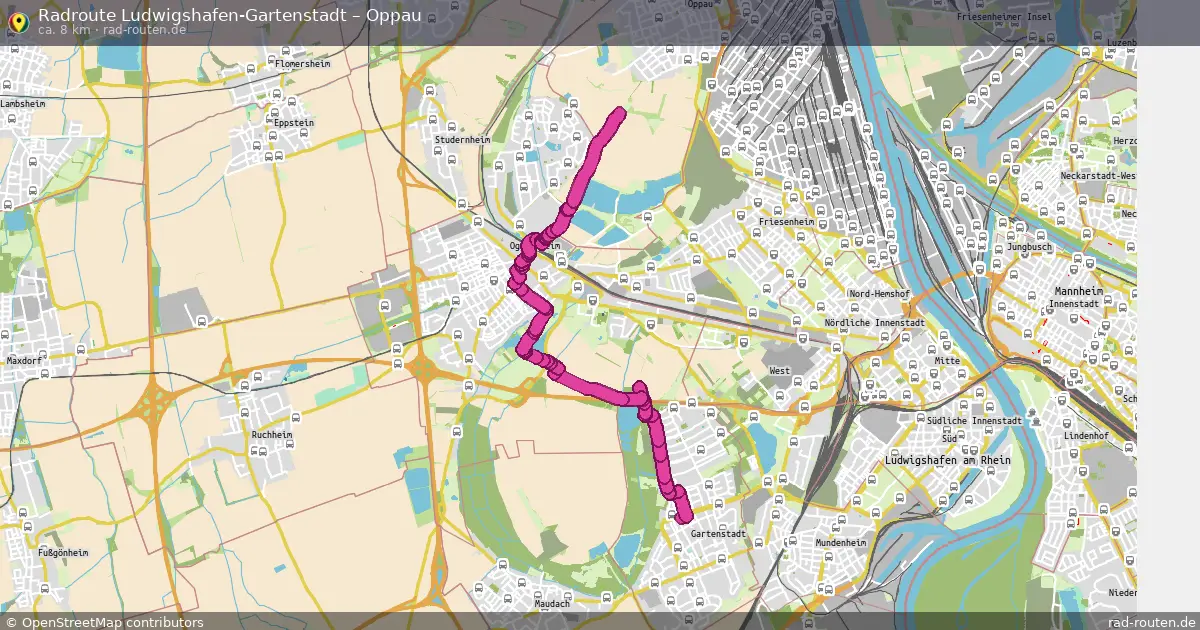This screenshot has width=1200, height=630.
Task: Click the Nord-Hemshof label
Action: (x=878, y=294)
